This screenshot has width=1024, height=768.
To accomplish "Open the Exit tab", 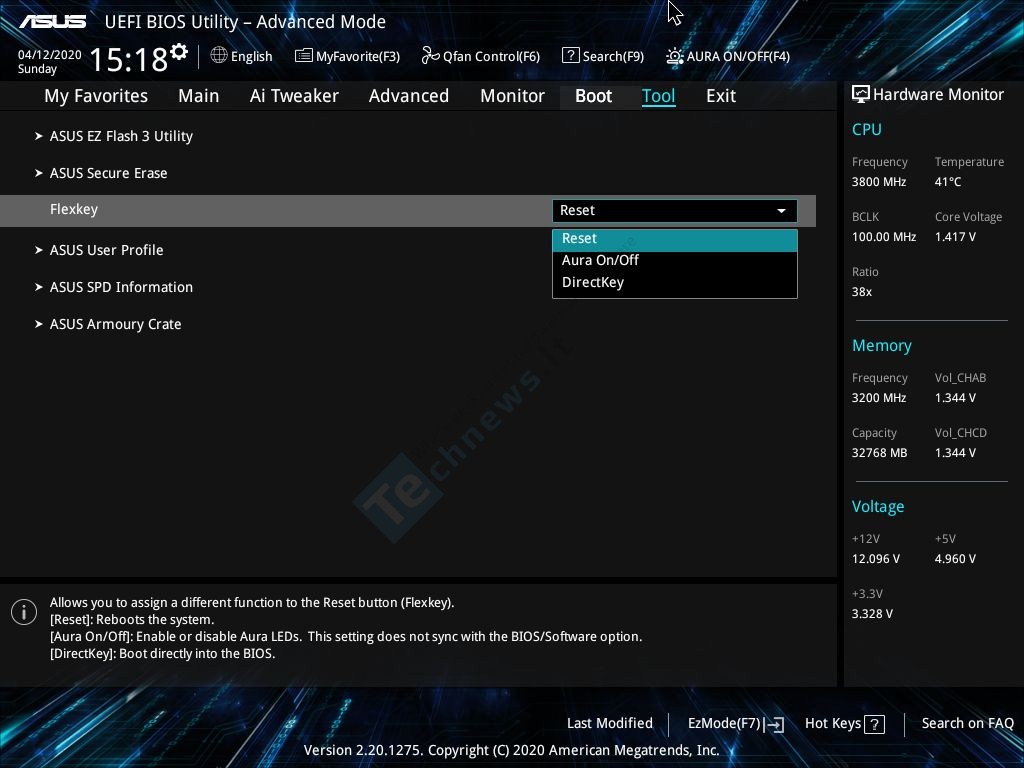I will click(x=721, y=96).
